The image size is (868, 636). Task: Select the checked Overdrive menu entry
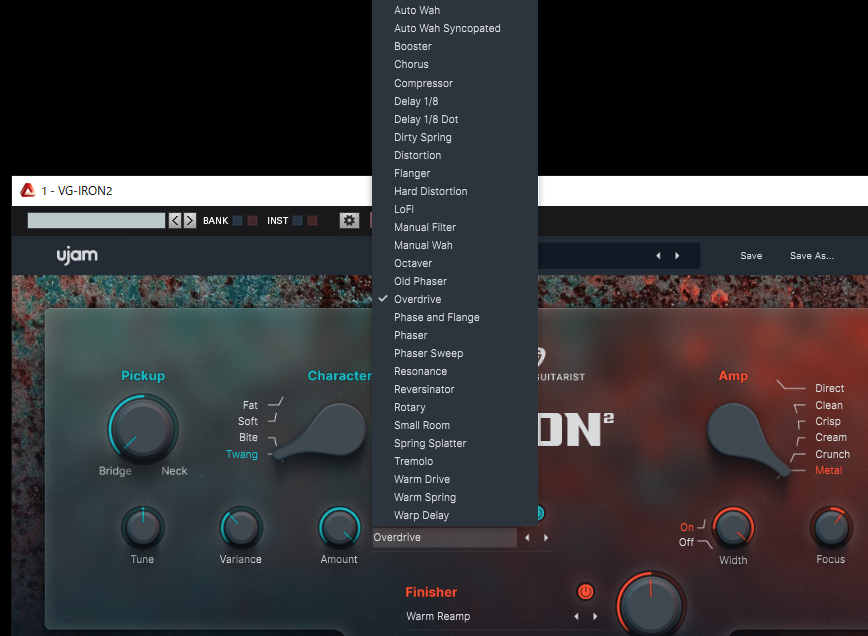tap(454, 299)
